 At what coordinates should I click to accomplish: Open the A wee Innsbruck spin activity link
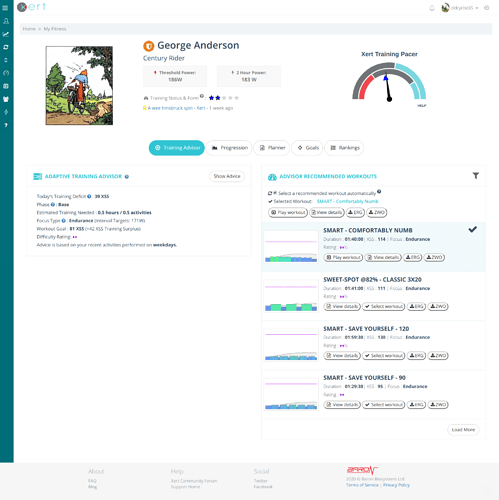coord(177,108)
